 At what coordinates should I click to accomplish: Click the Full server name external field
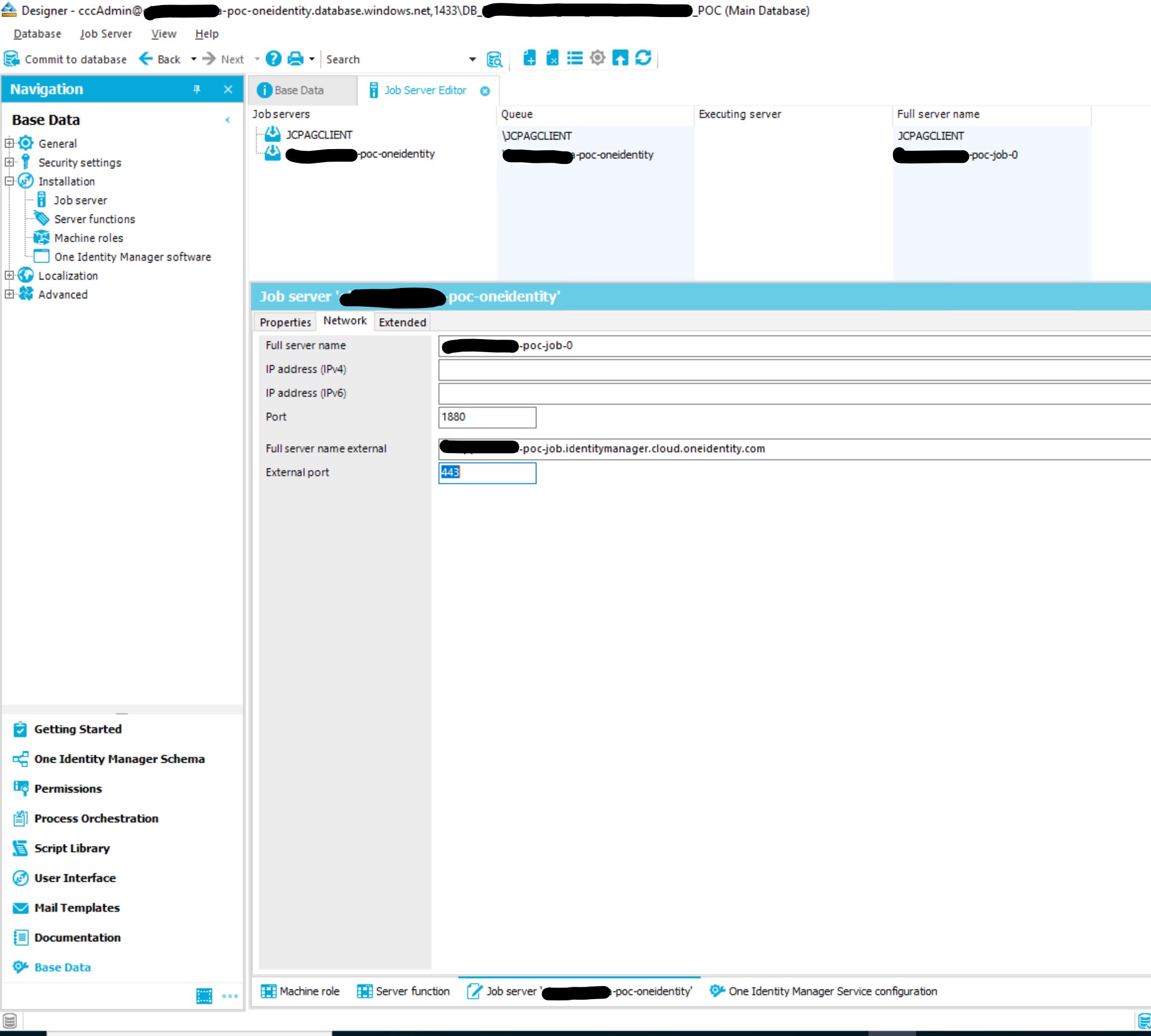click(x=795, y=449)
